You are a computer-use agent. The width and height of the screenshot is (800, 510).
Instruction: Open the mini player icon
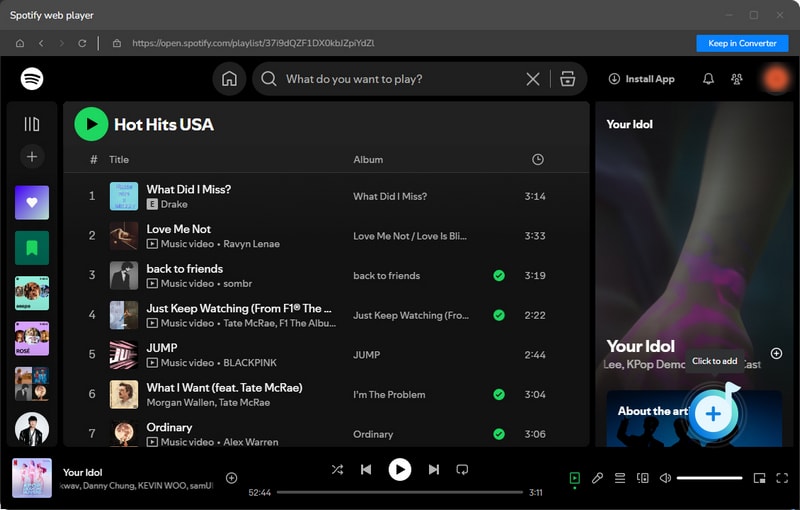pyautogui.click(x=759, y=478)
